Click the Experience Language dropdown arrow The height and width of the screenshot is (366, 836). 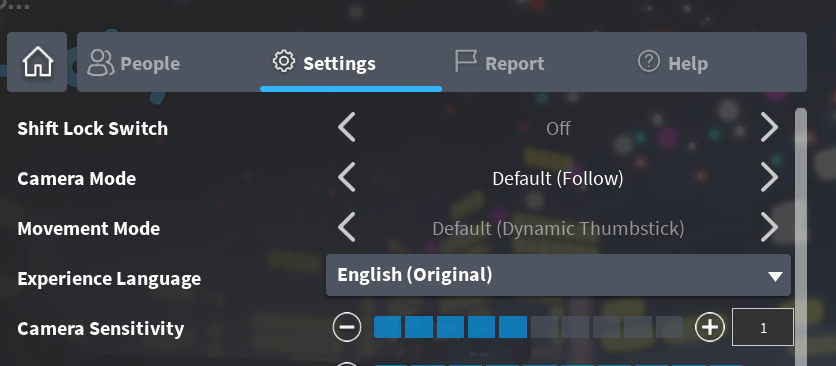(x=775, y=276)
